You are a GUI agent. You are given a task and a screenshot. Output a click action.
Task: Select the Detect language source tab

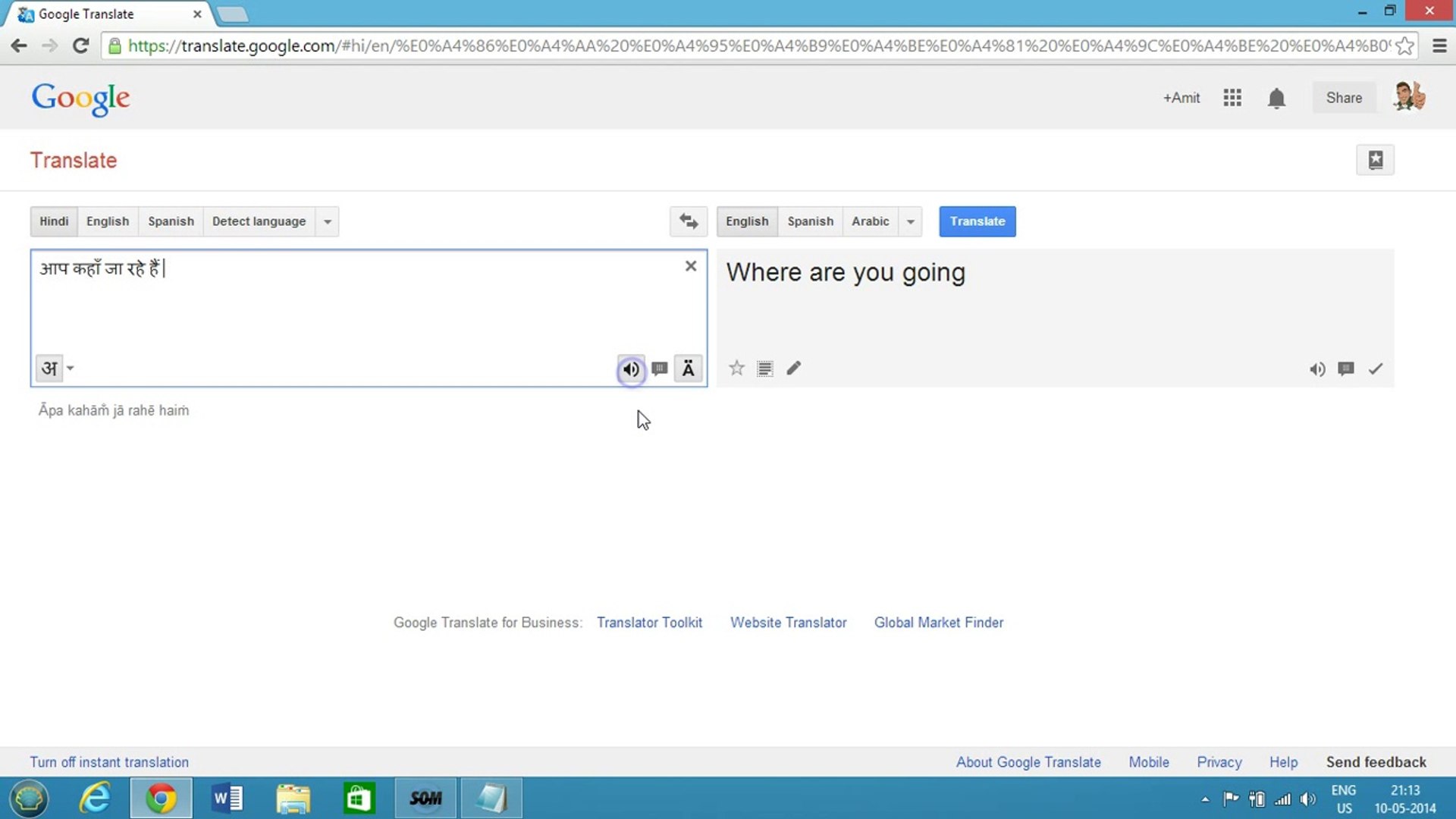[x=259, y=221]
